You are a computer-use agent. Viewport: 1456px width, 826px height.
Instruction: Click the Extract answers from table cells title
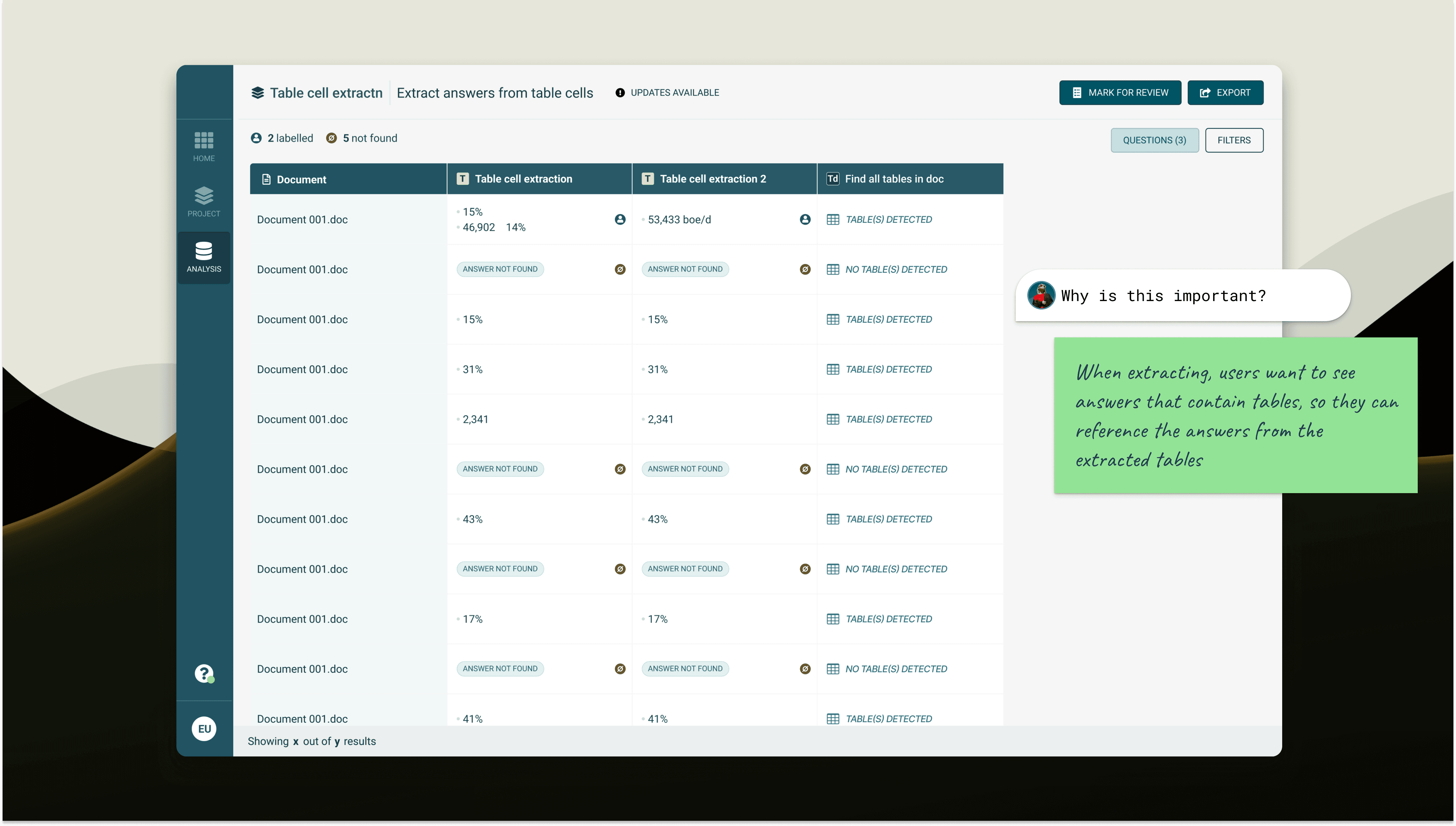tap(495, 93)
